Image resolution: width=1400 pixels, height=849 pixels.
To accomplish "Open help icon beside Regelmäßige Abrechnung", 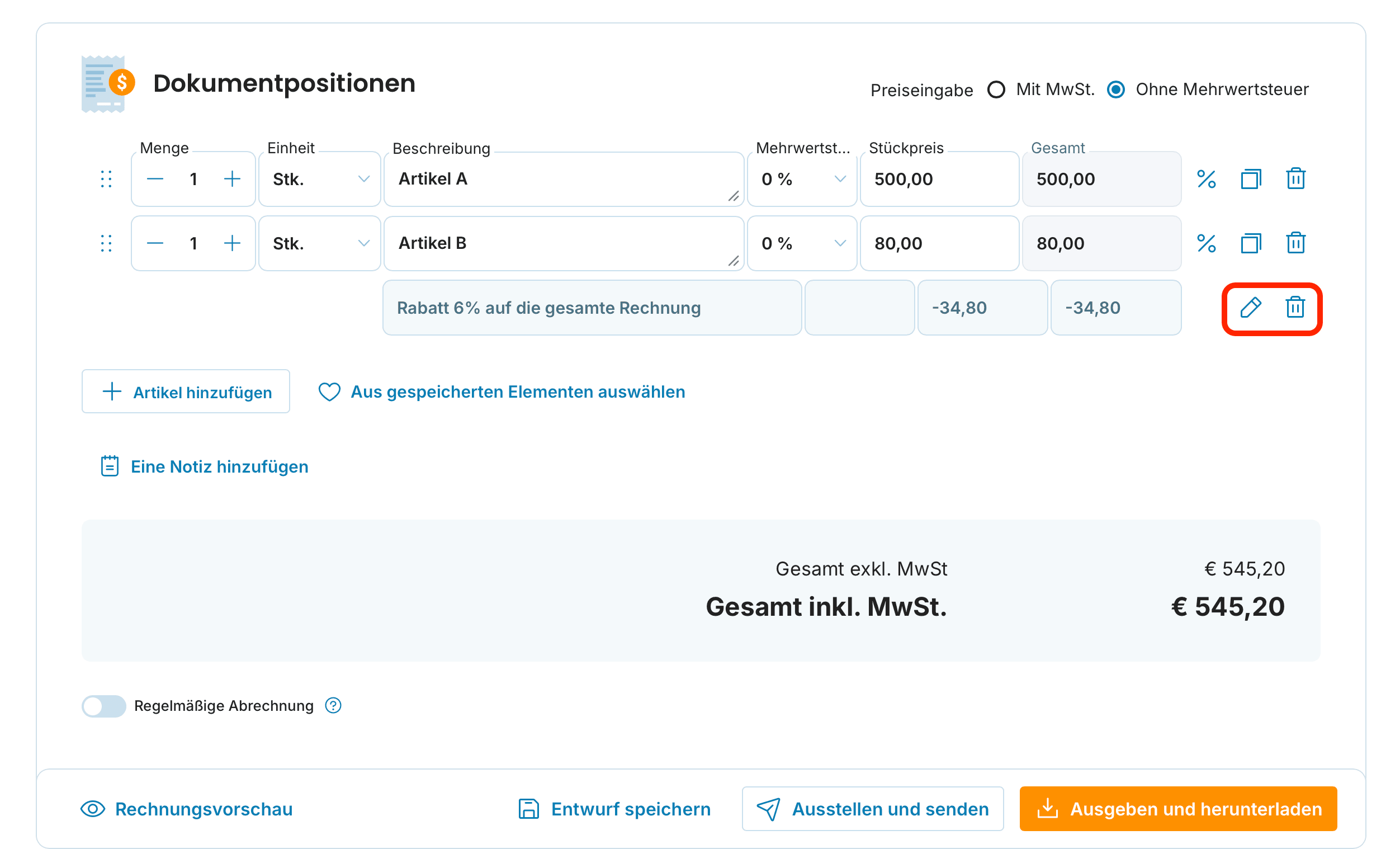I will coord(333,705).
